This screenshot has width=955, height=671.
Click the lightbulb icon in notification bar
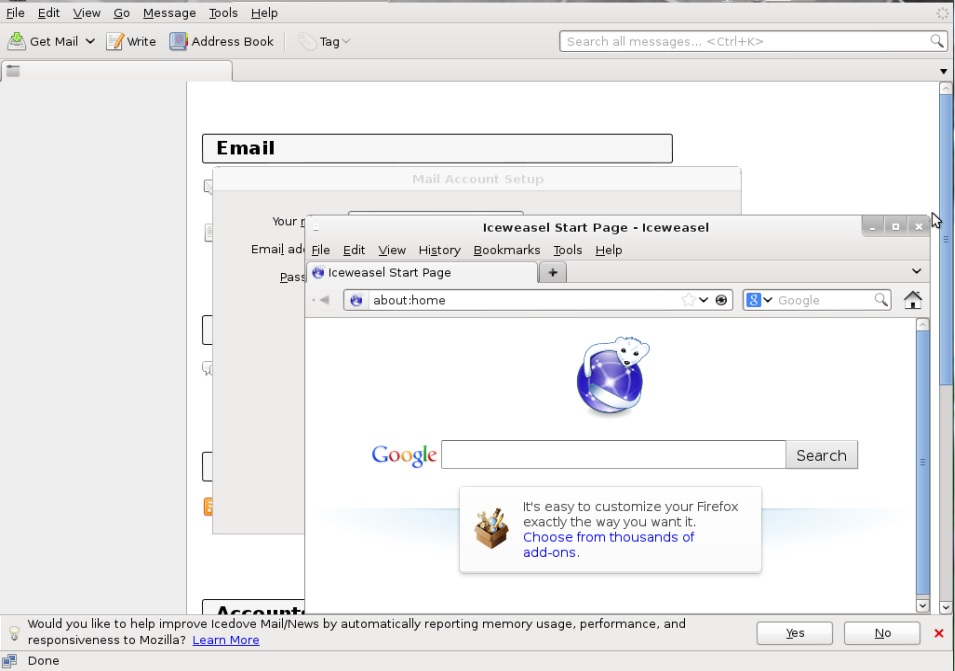pos(14,634)
